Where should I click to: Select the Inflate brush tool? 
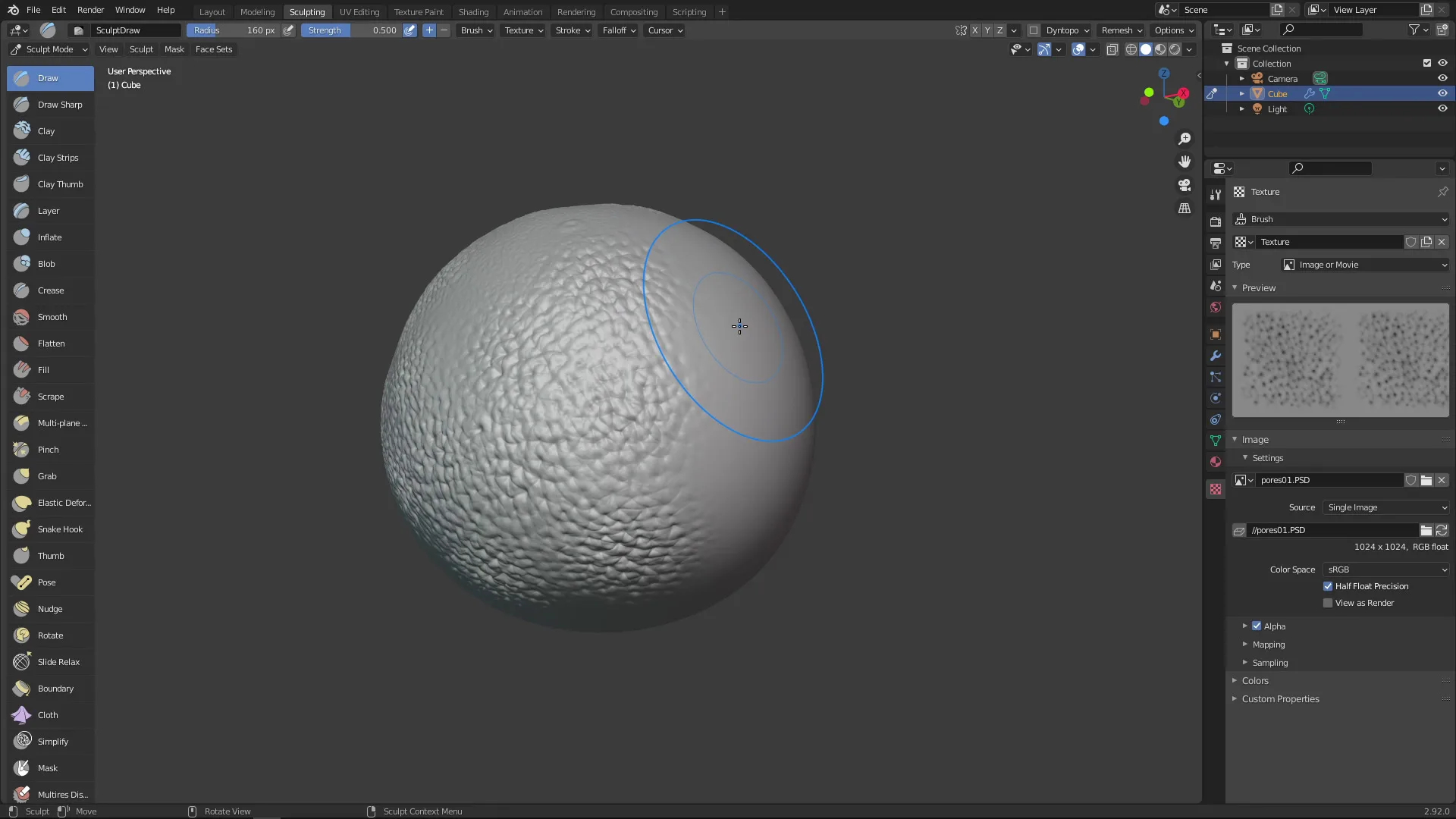[50, 237]
